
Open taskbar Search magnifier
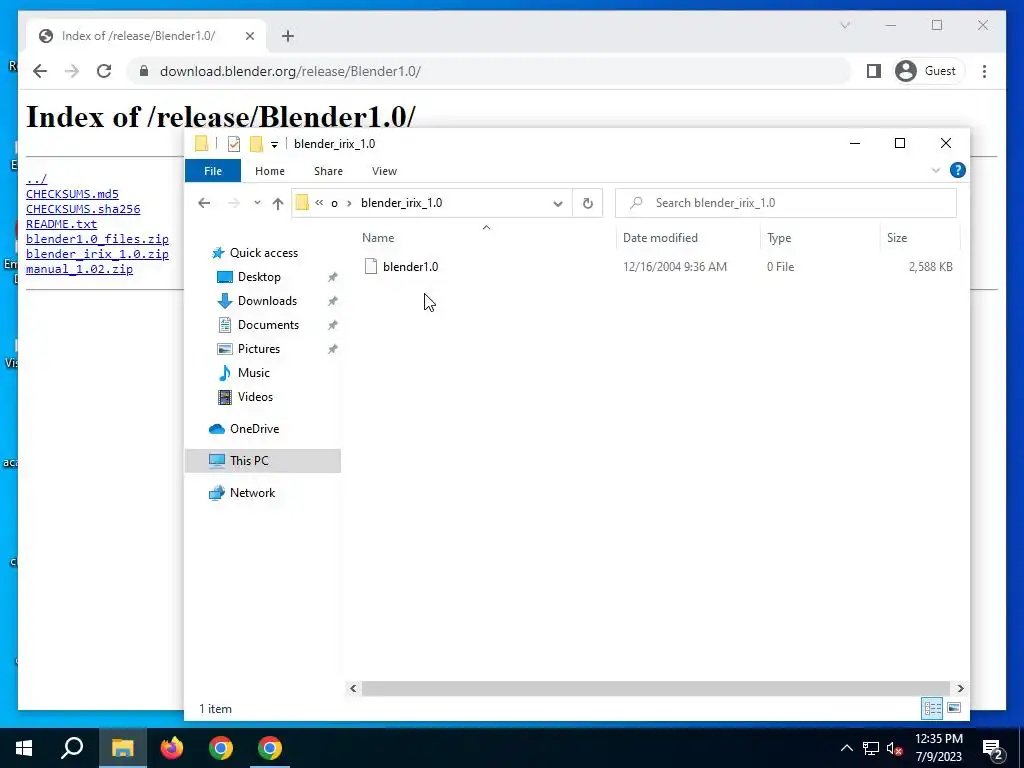pos(72,748)
